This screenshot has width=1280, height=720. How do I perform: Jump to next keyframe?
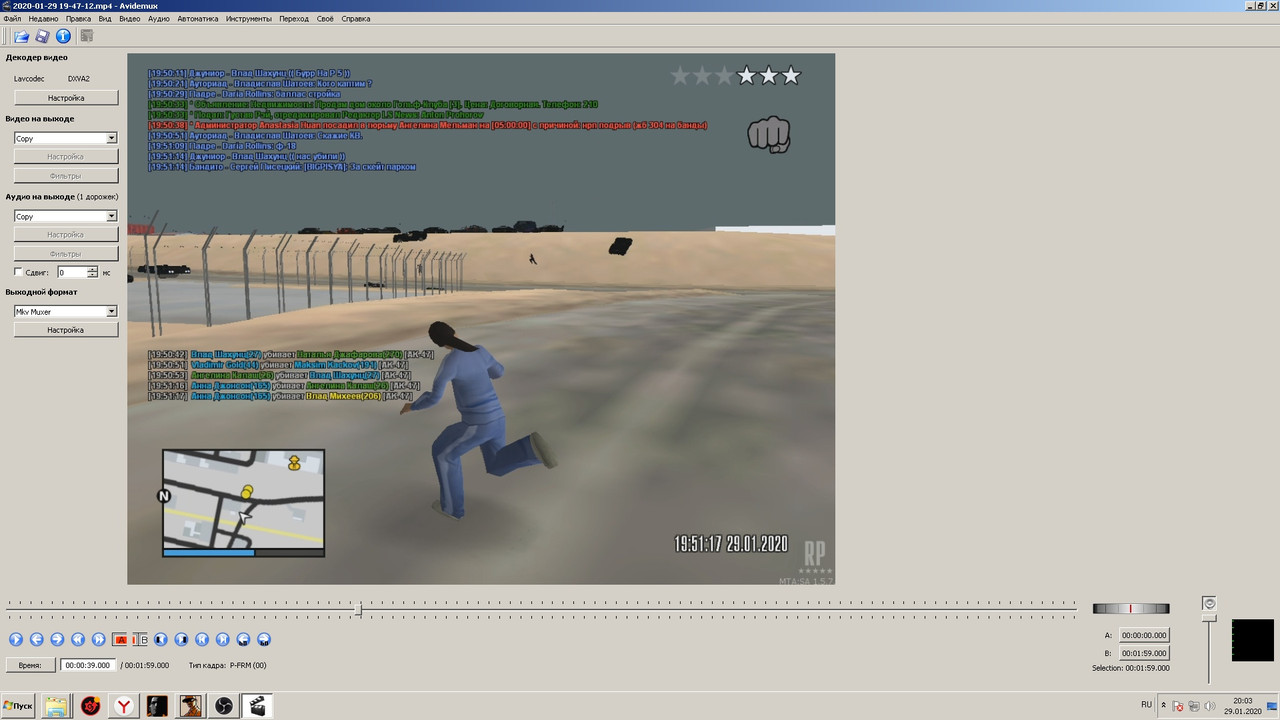click(x=98, y=639)
